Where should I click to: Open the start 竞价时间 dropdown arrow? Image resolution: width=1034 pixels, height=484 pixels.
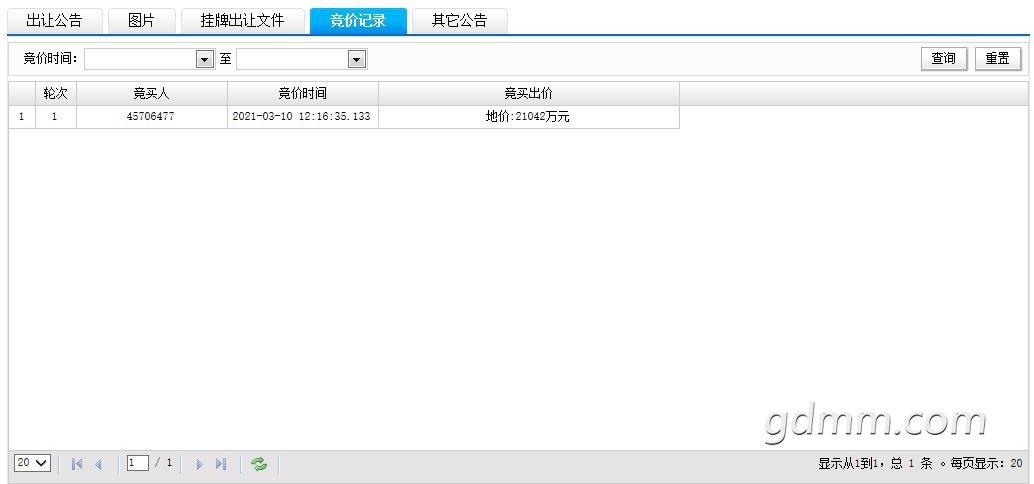tap(205, 59)
